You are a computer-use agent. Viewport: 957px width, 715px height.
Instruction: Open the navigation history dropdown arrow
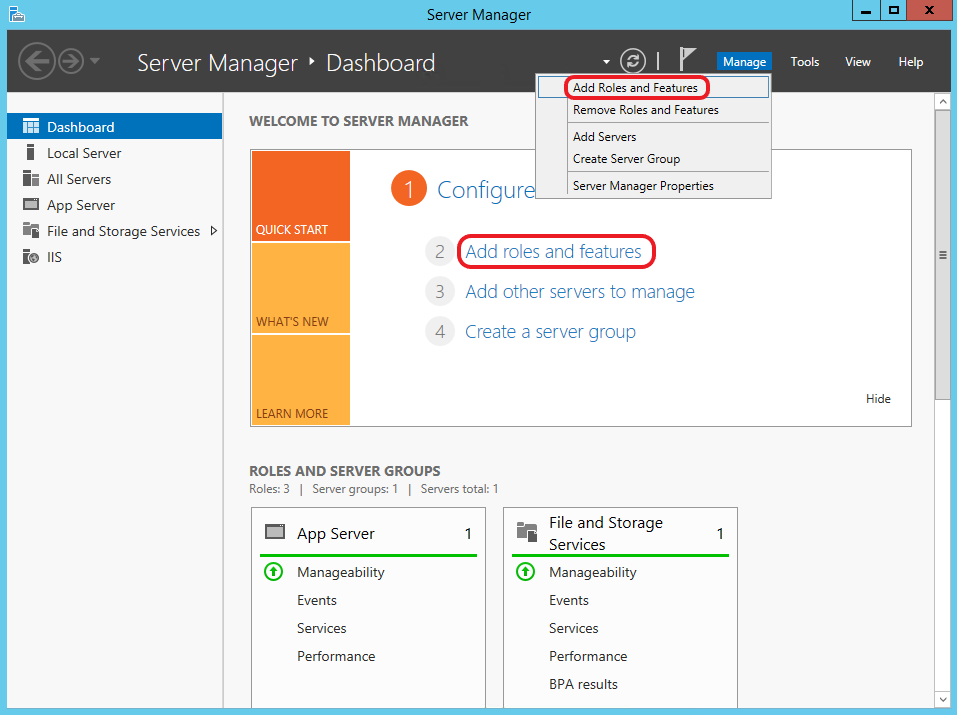coord(95,60)
